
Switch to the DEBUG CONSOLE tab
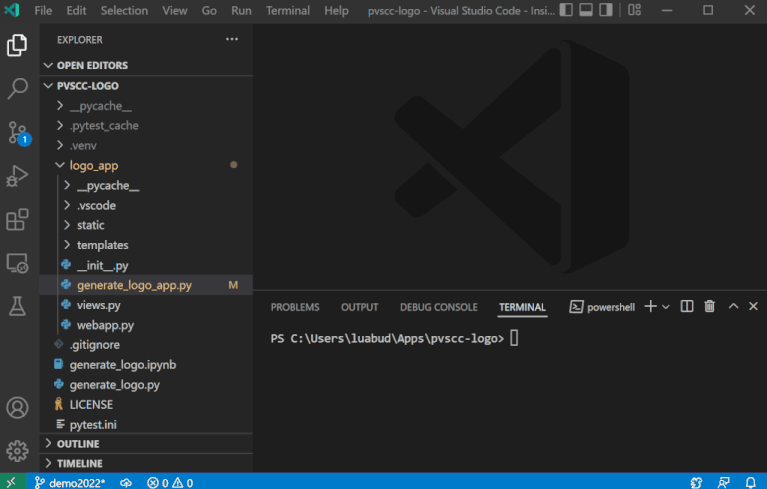coord(439,307)
